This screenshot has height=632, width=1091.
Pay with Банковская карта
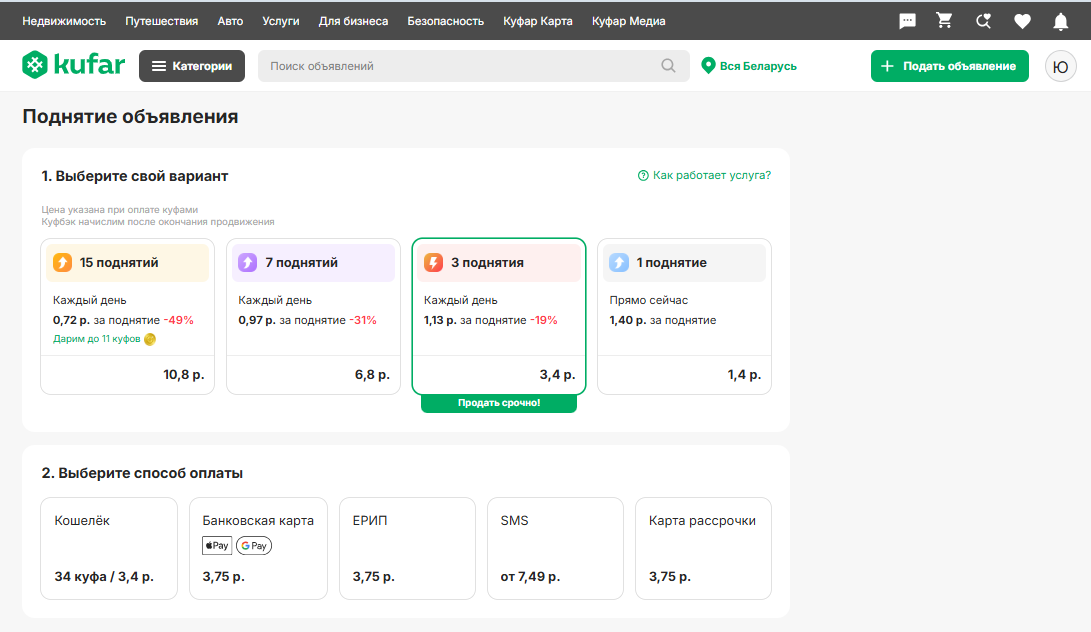(258, 548)
